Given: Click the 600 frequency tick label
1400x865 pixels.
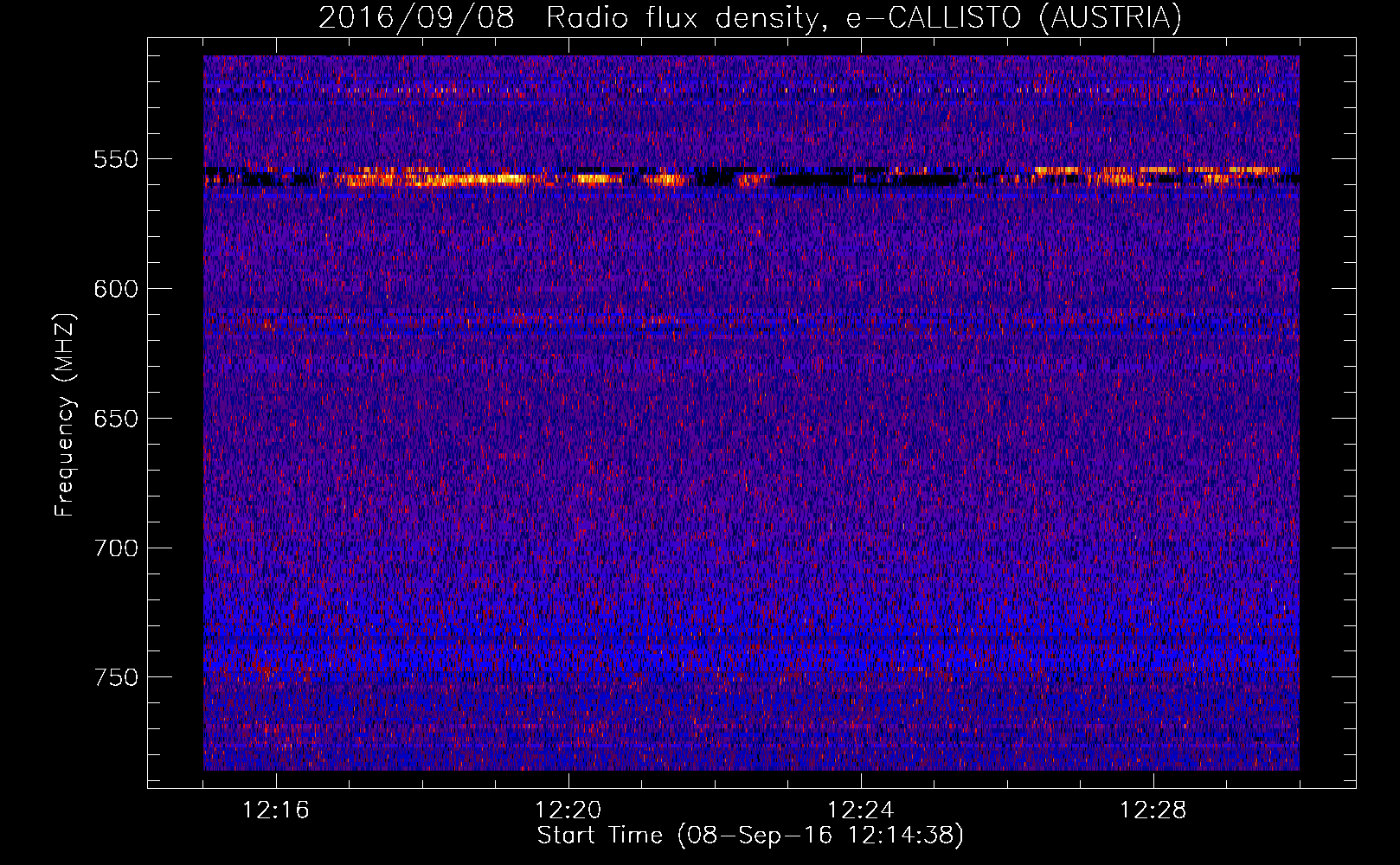Looking at the screenshot, I should pyautogui.click(x=116, y=289).
